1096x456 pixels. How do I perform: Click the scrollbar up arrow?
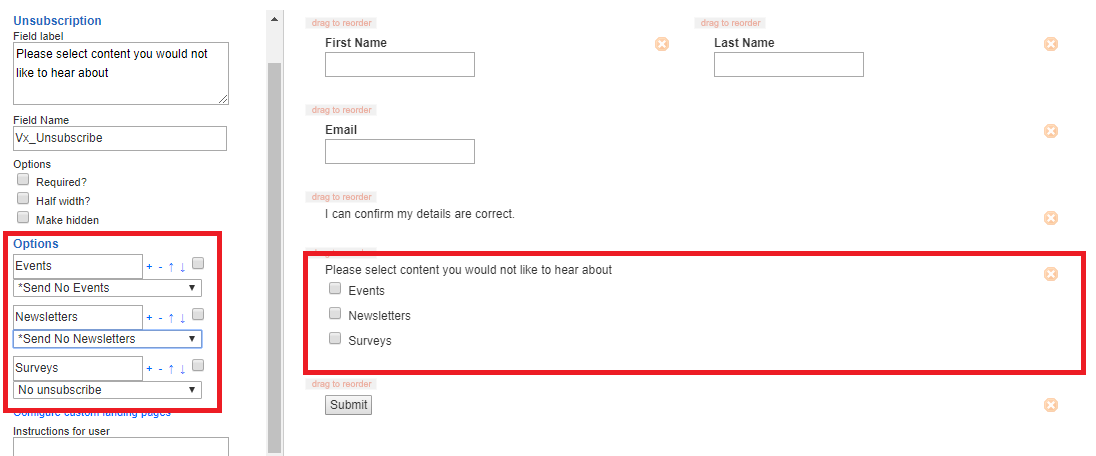tap(274, 18)
